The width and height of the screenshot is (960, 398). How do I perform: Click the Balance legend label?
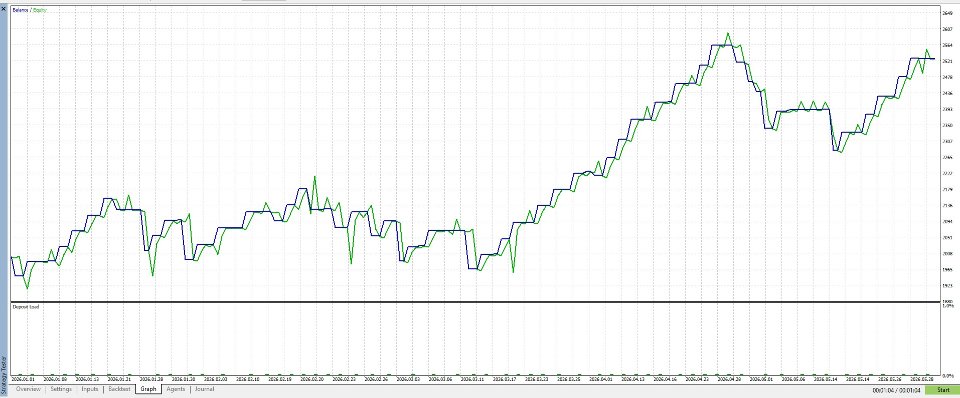click(x=20, y=10)
